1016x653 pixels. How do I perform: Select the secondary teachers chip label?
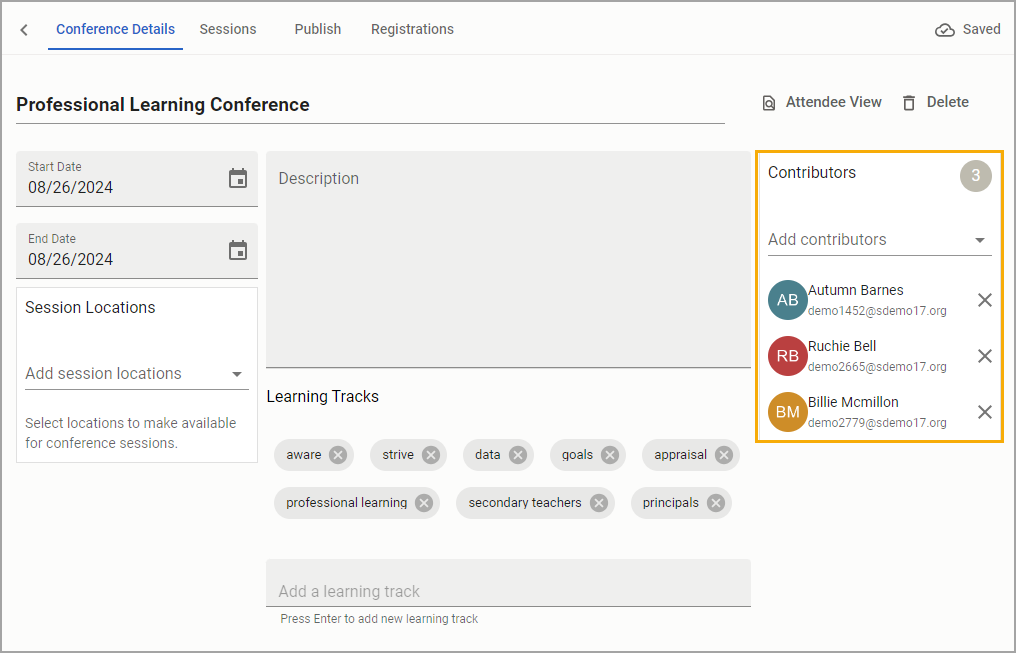pos(525,503)
